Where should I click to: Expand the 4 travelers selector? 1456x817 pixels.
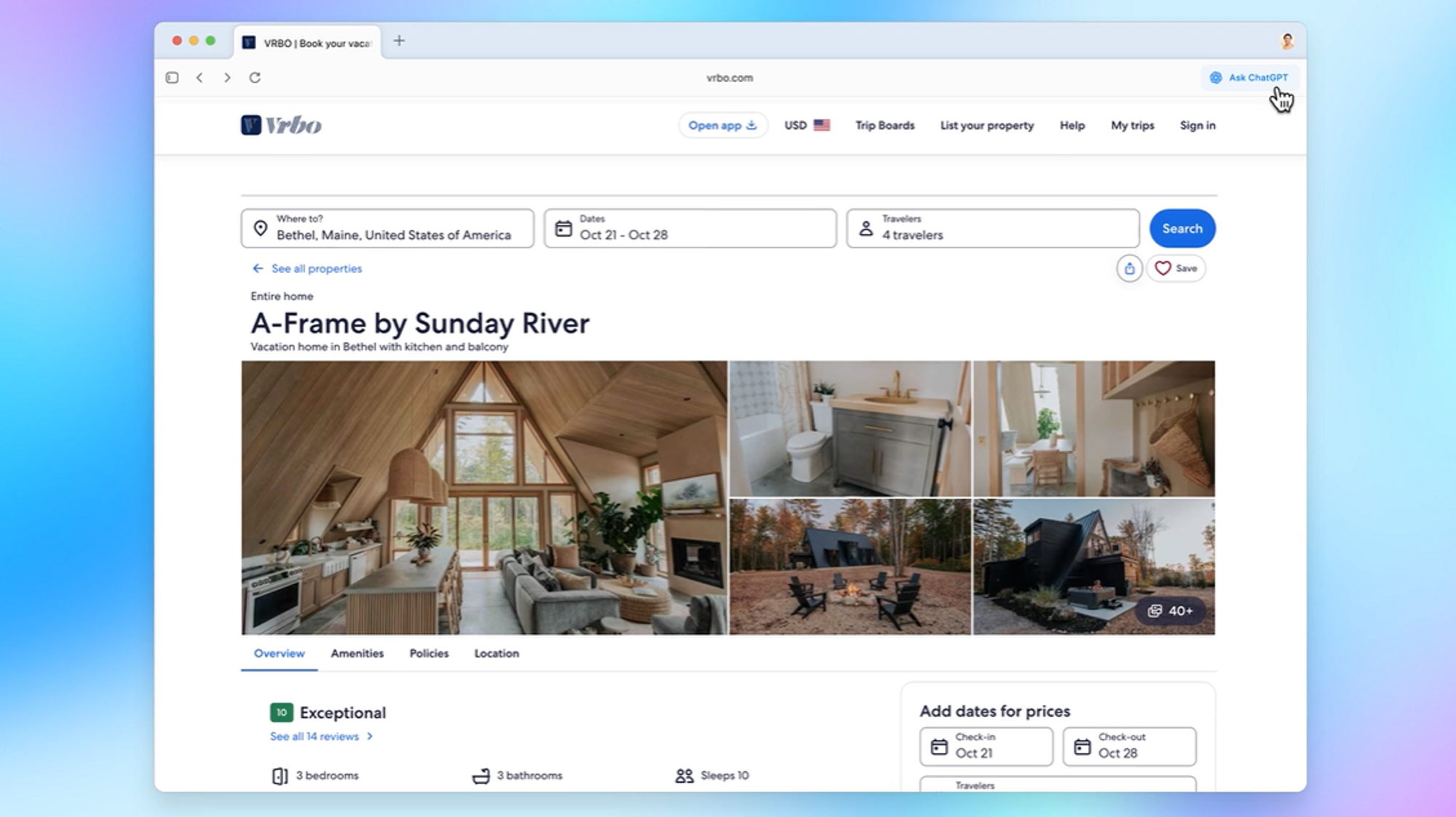pyautogui.click(x=992, y=229)
